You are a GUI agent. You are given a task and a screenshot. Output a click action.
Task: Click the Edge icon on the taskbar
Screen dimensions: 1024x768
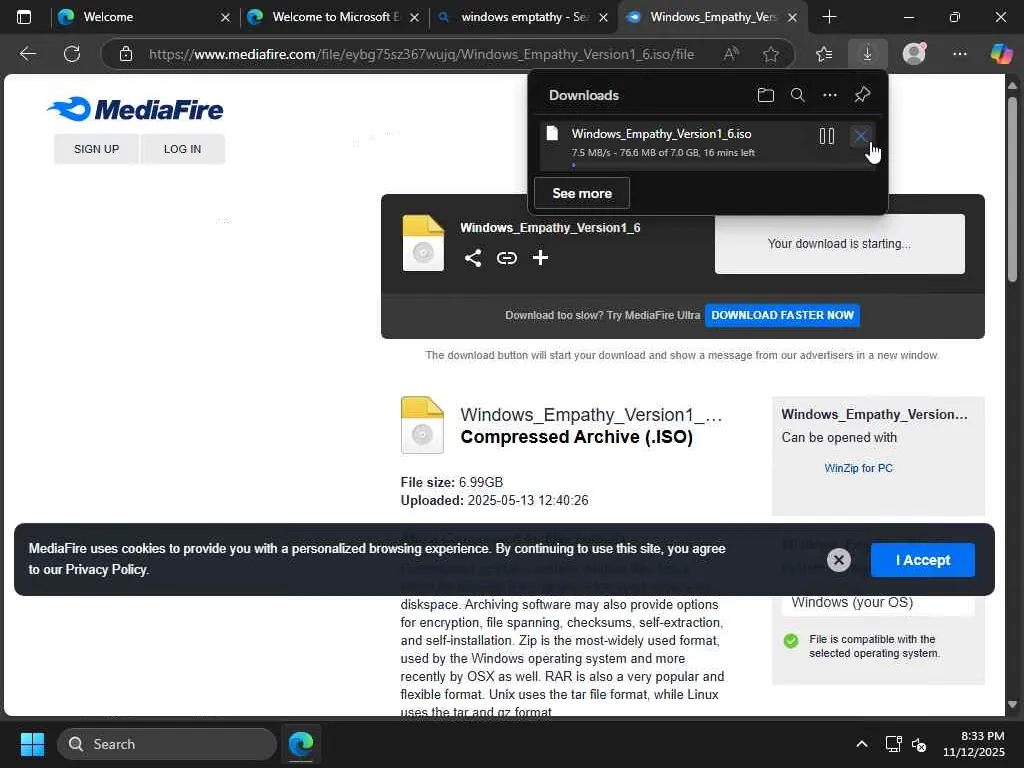(x=301, y=744)
